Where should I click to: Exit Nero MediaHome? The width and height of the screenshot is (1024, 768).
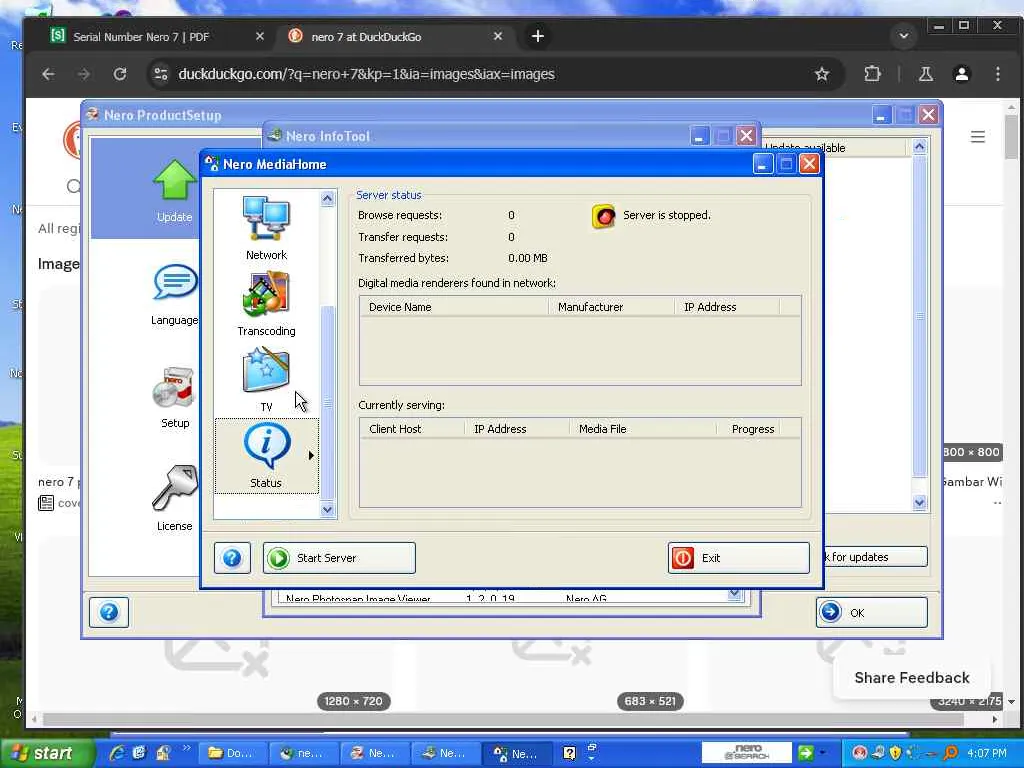[739, 558]
